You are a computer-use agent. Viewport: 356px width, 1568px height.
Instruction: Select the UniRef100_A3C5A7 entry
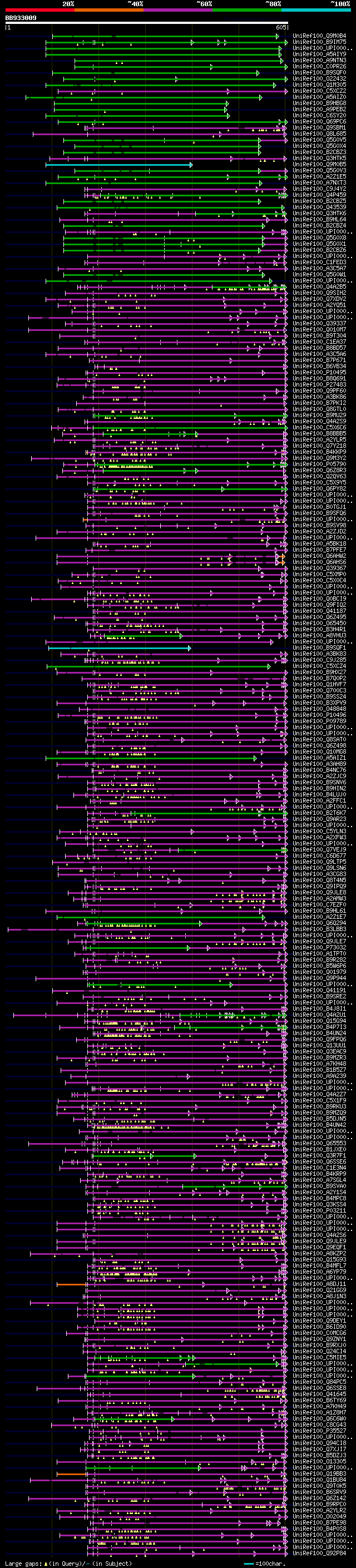pyautogui.click(x=319, y=268)
